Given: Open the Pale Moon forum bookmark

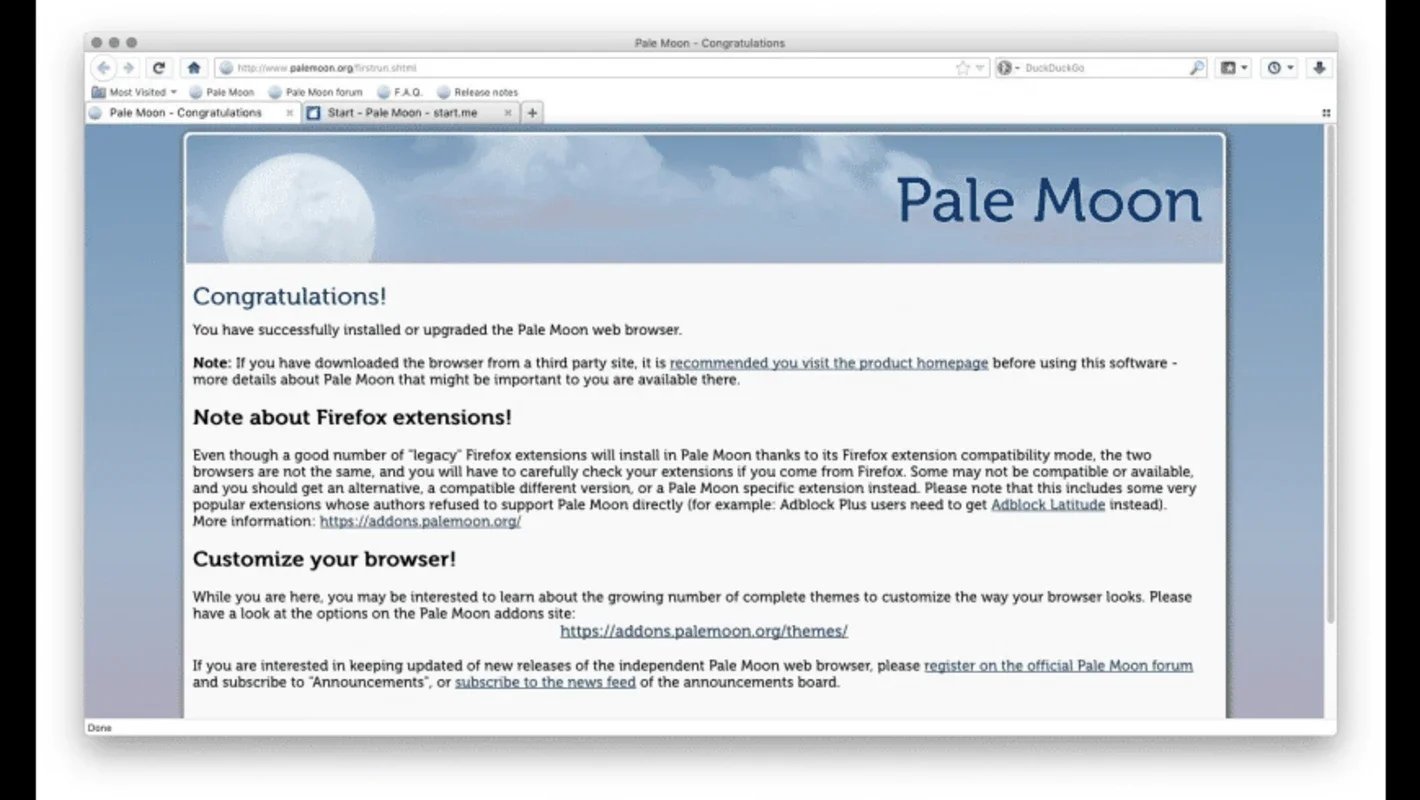Looking at the screenshot, I should 315,92.
